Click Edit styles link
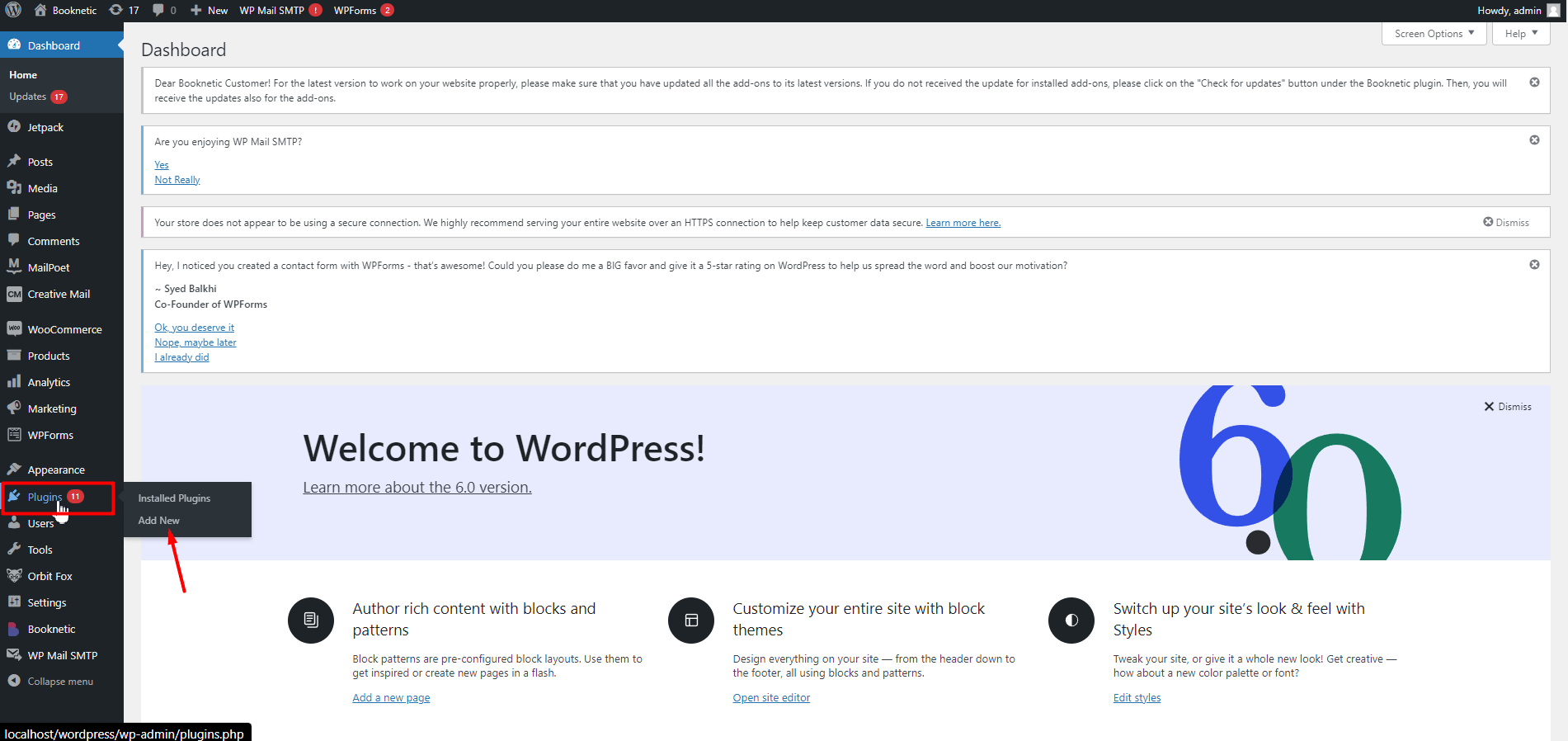The height and width of the screenshot is (741, 1568). [x=1137, y=698]
